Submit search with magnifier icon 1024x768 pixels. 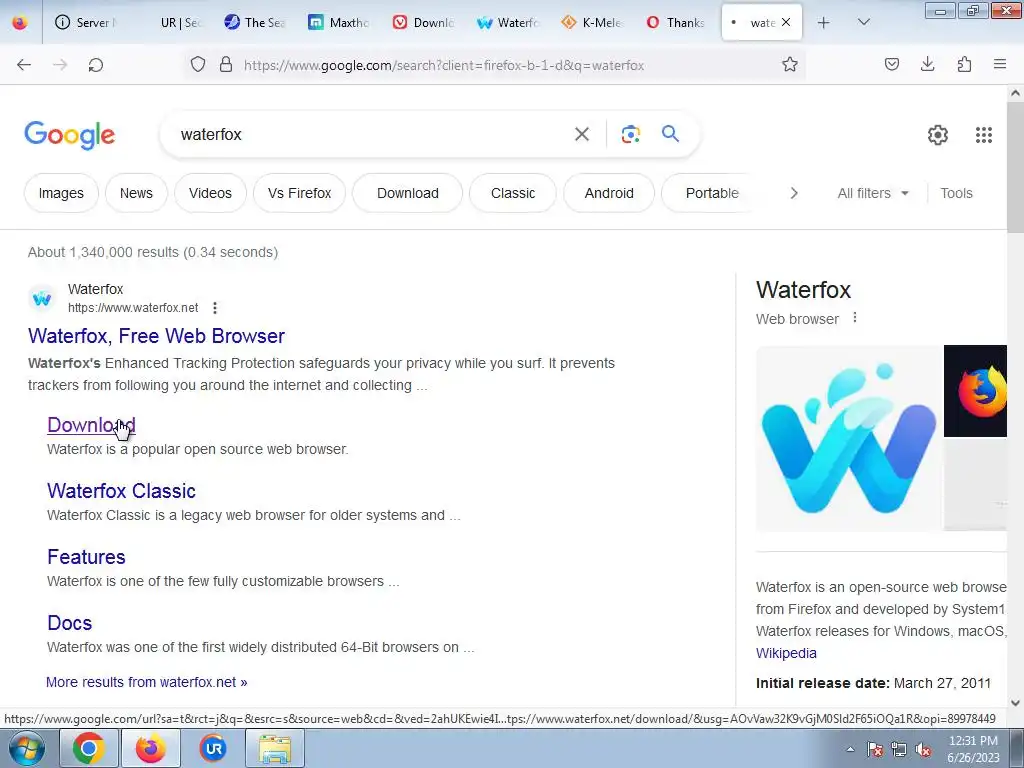(x=670, y=134)
